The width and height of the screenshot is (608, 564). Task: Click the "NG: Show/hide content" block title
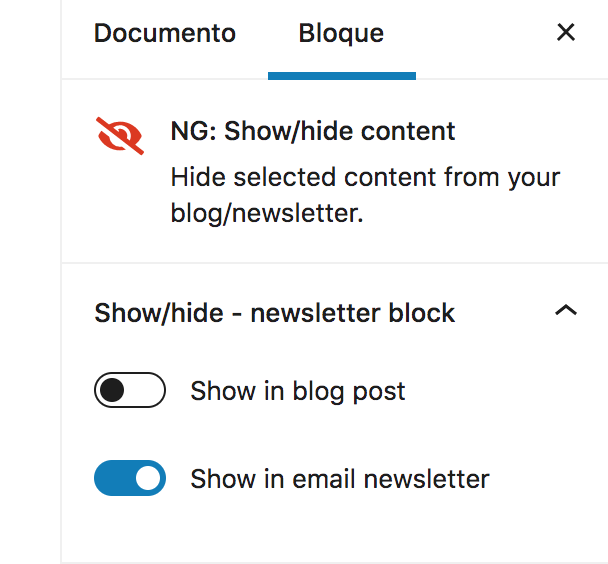313,131
